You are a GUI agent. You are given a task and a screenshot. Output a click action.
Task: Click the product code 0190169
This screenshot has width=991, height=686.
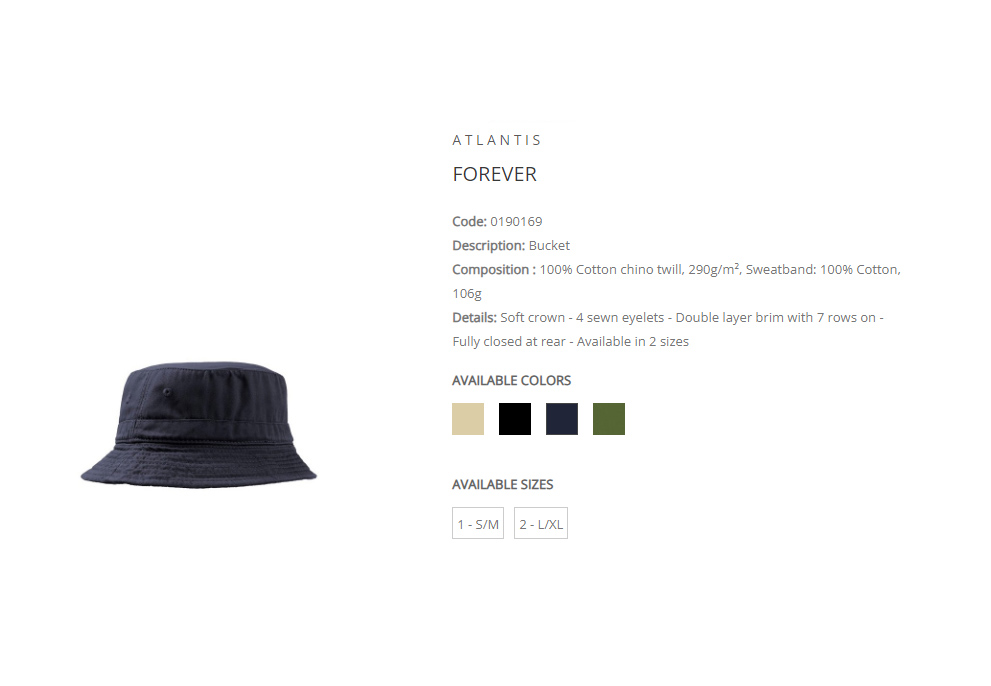pyautogui.click(x=516, y=222)
